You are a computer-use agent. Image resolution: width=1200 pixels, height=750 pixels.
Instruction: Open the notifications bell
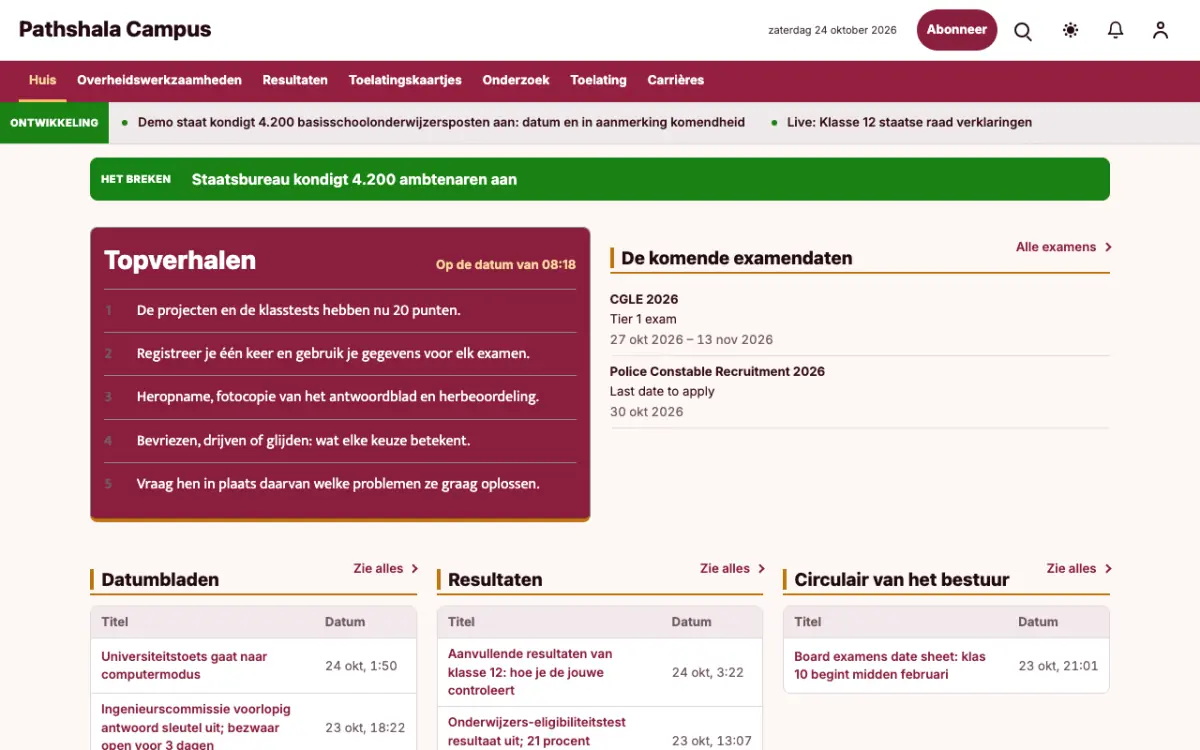[x=1115, y=30]
